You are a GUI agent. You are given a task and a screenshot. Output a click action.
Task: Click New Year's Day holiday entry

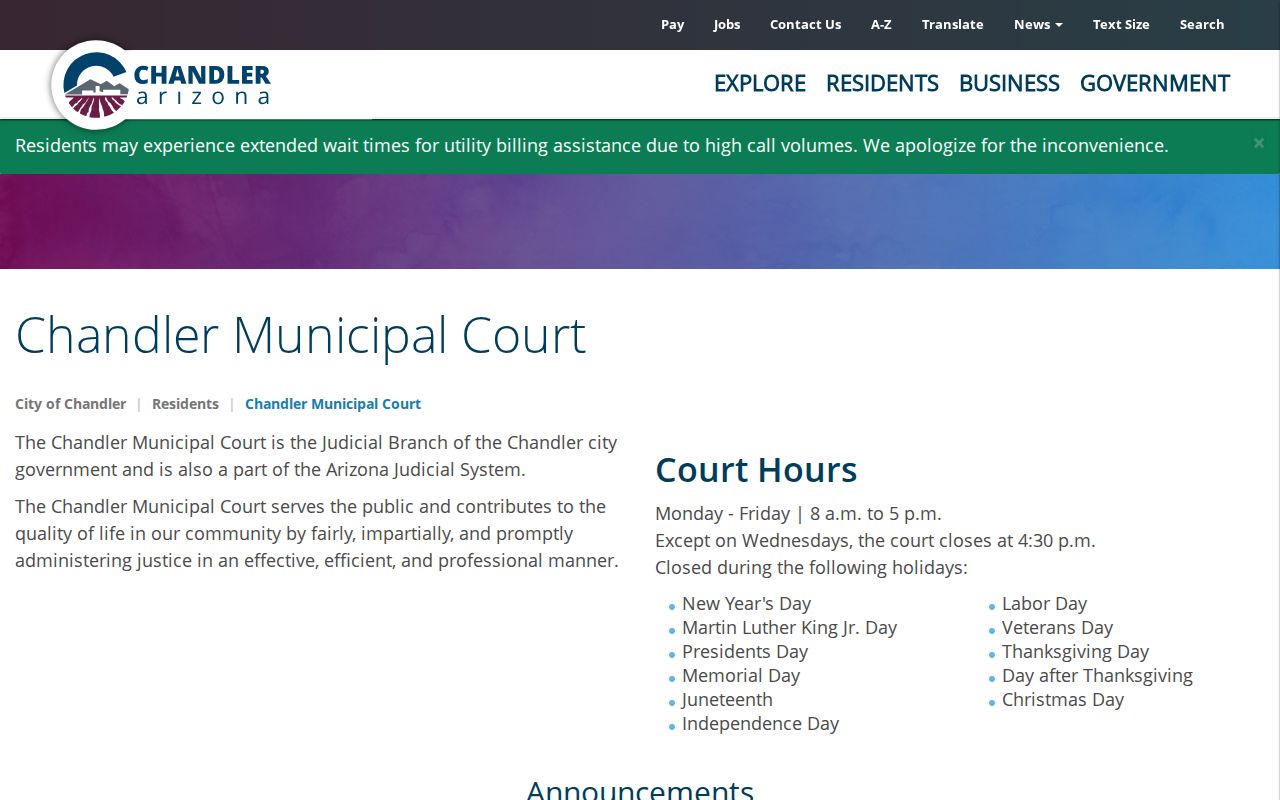746,604
